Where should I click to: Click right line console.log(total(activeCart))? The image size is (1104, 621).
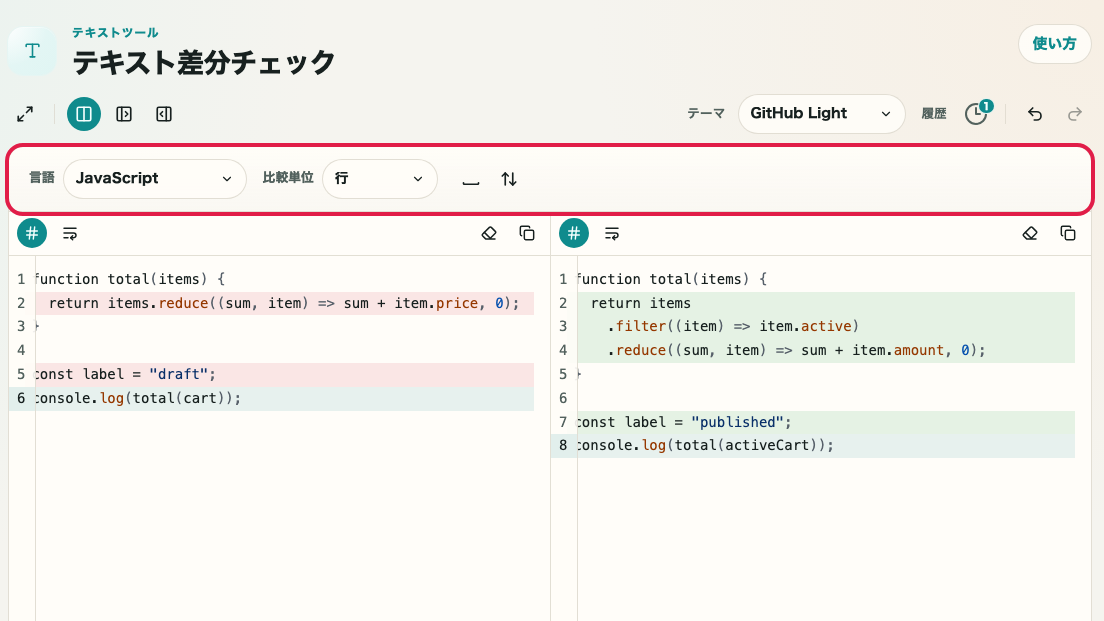[826, 446]
